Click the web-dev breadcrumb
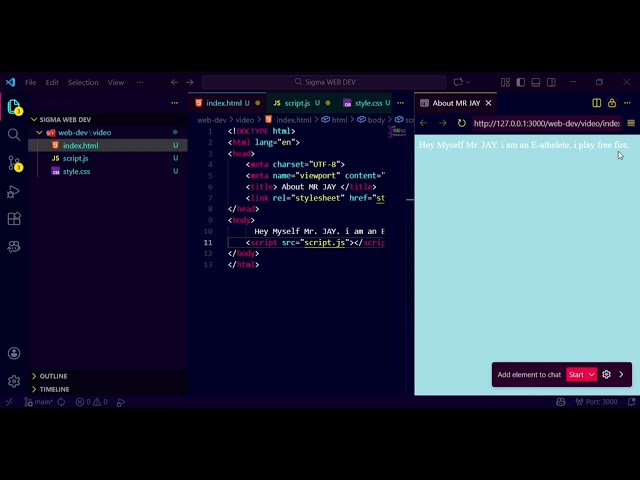The width and height of the screenshot is (640, 480). (211, 120)
